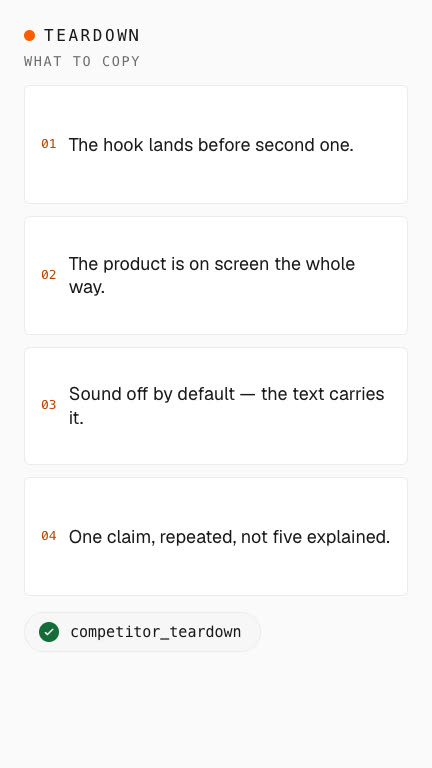Click the competitor_teardown label text
432x768 pixels.
point(156,632)
